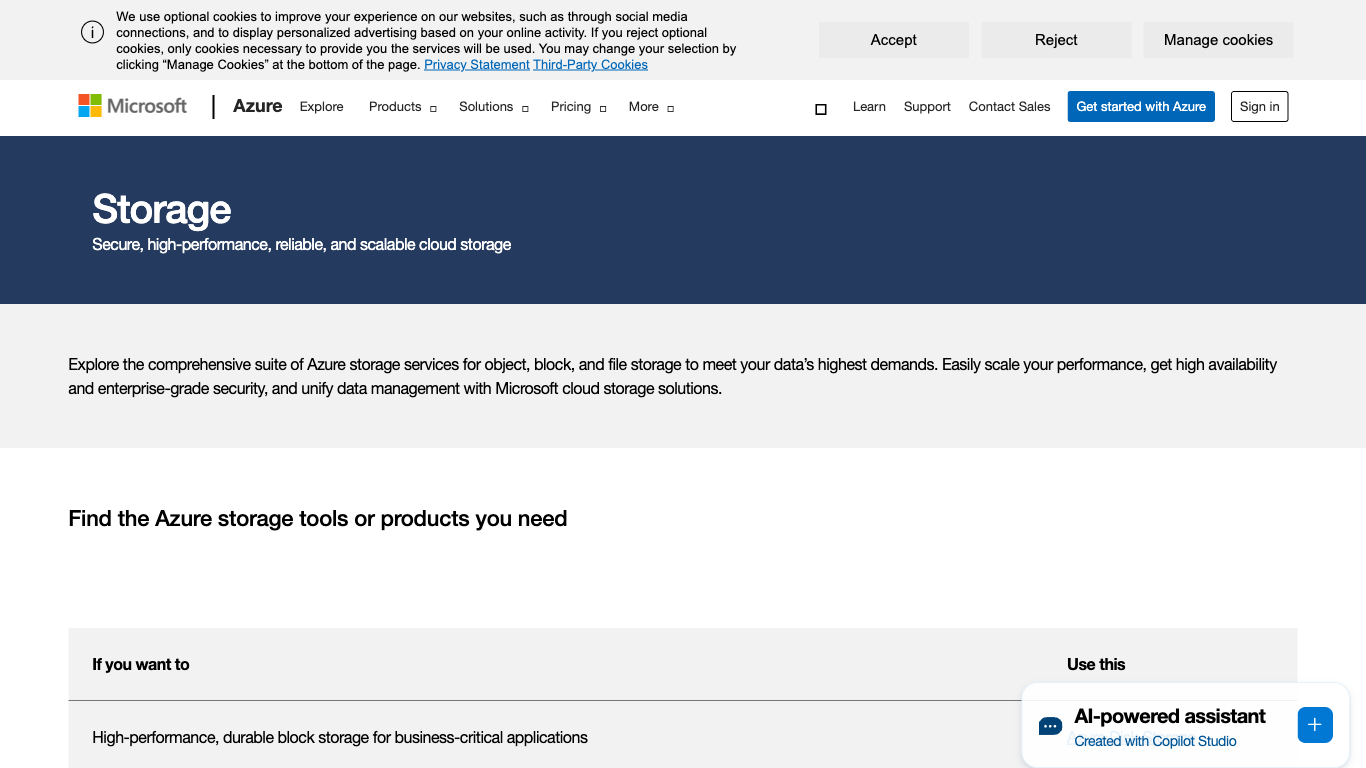The height and width of the screenshot is (768, 1366).
Task: Click the AI assistant chat bubble icon
Action: pyautogui.click(x=1050, y=726)
